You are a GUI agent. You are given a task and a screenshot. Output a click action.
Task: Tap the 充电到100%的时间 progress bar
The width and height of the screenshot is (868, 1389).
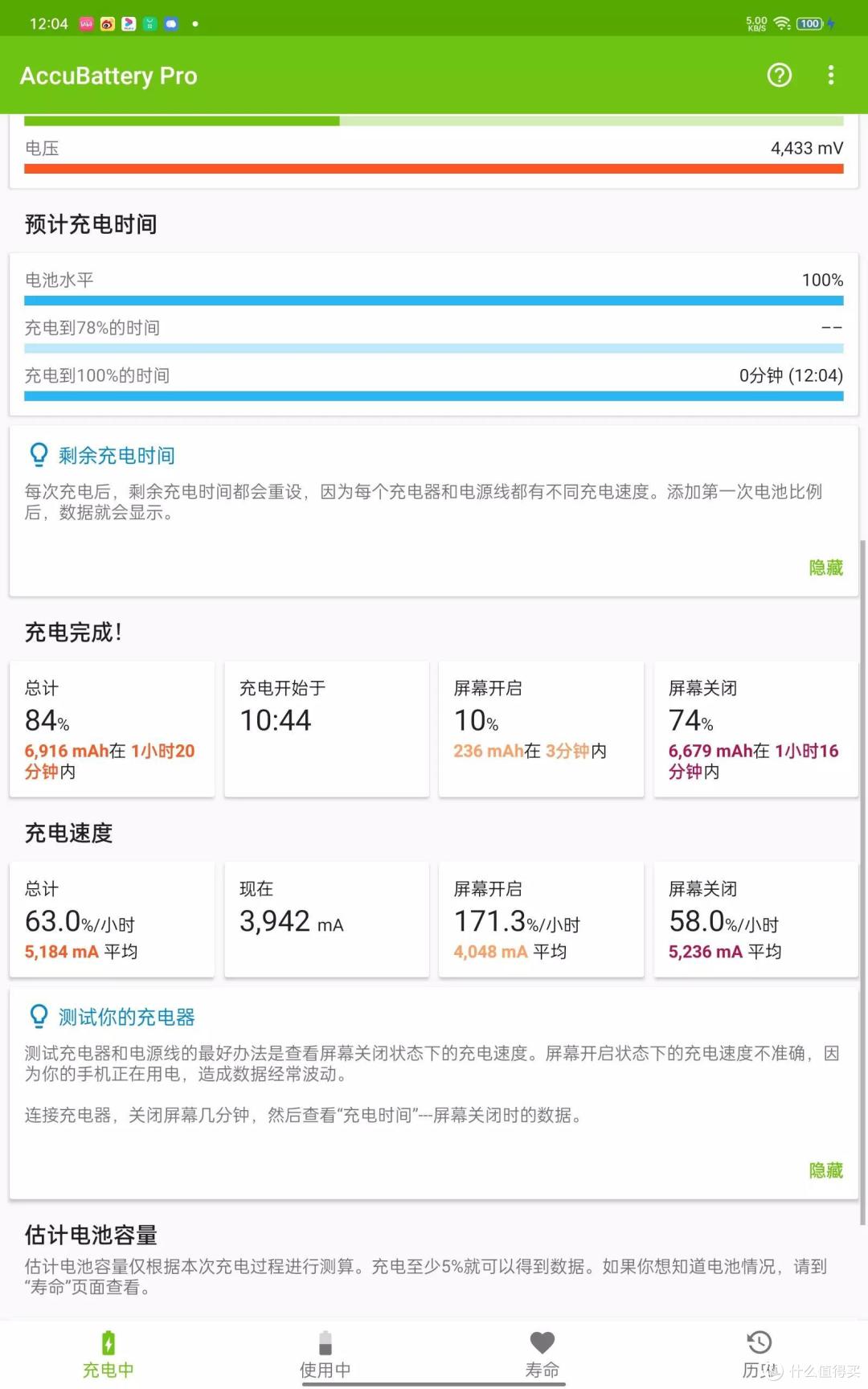434,396
